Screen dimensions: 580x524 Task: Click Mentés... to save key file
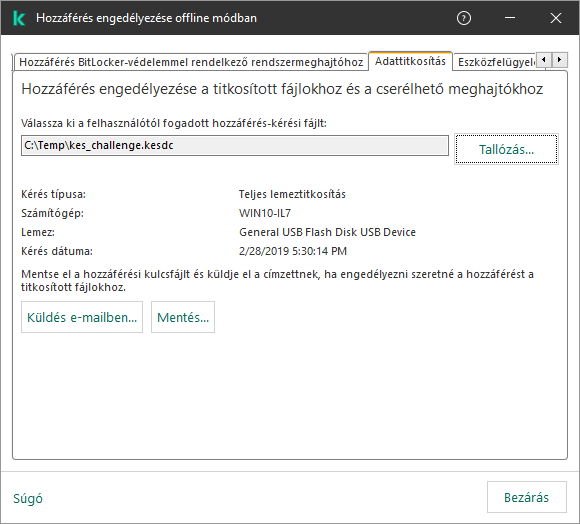(x=183, y=317)
